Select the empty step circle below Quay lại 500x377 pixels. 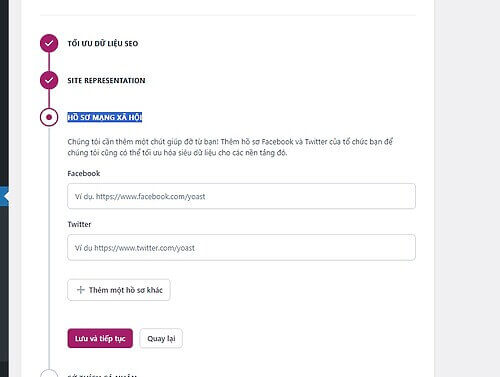coord(49,373)
